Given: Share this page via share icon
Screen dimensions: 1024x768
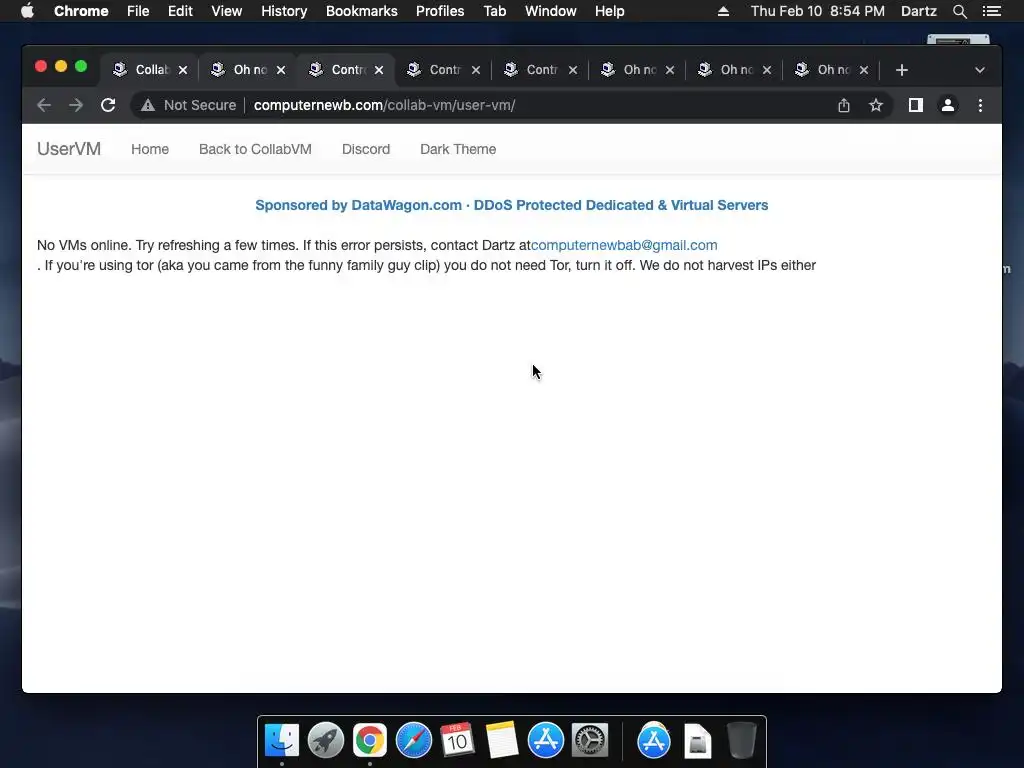Looking at the screenshot, I should click(844, 105).
